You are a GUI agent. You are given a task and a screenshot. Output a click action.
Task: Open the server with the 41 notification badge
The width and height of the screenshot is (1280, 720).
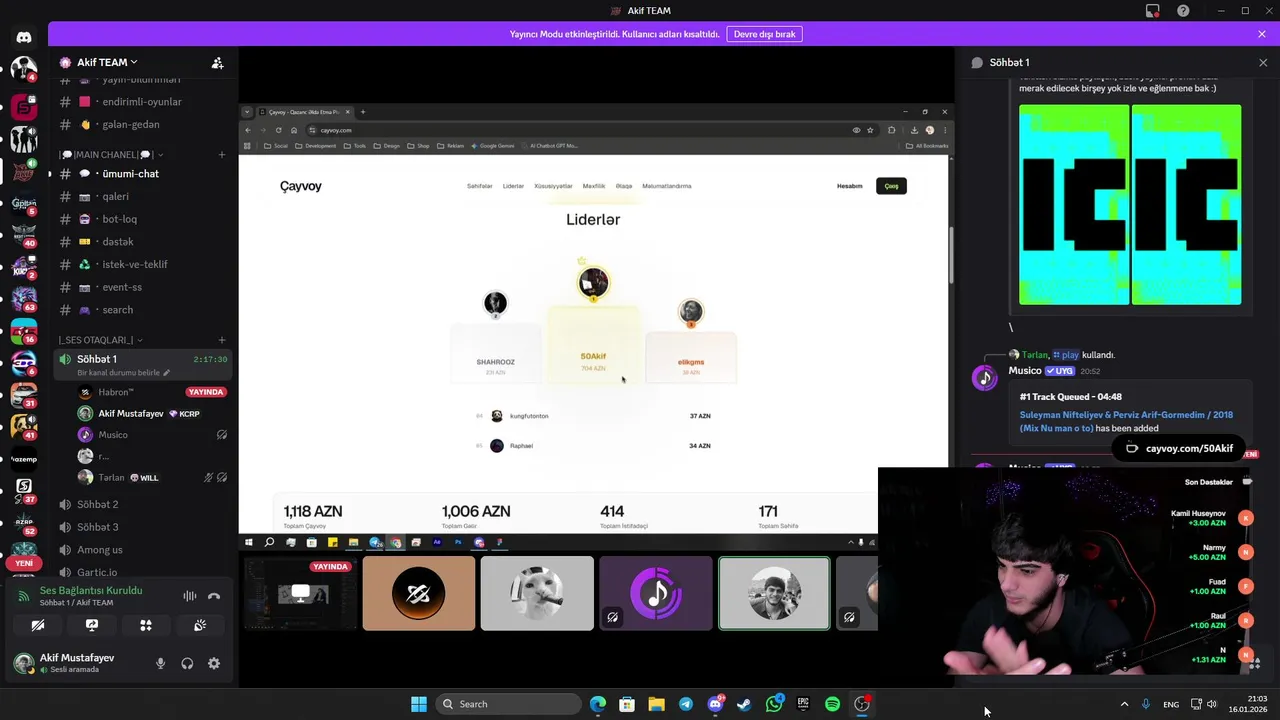tap(24, 426)
